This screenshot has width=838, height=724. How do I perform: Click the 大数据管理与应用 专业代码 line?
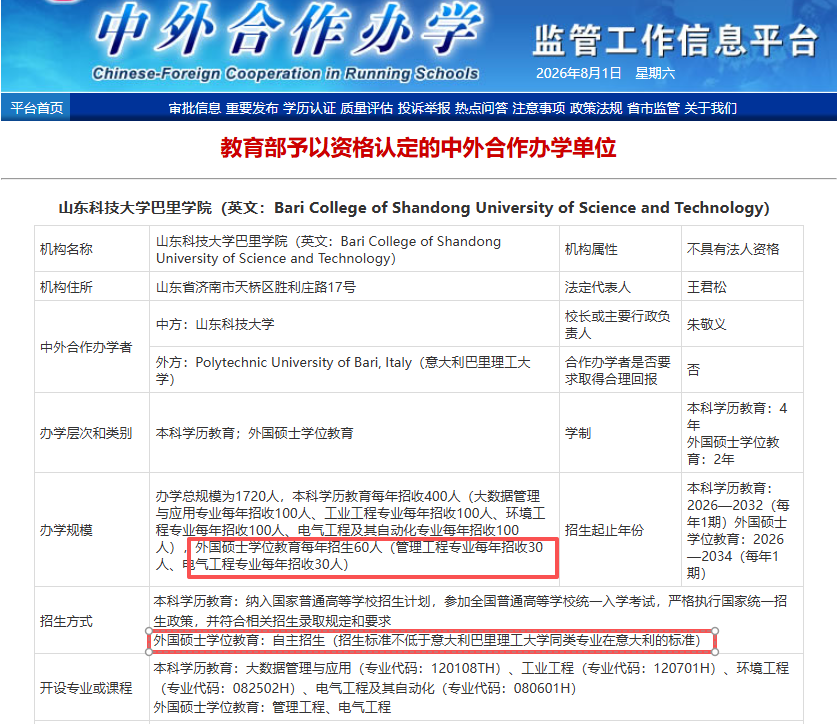point(471,668)
